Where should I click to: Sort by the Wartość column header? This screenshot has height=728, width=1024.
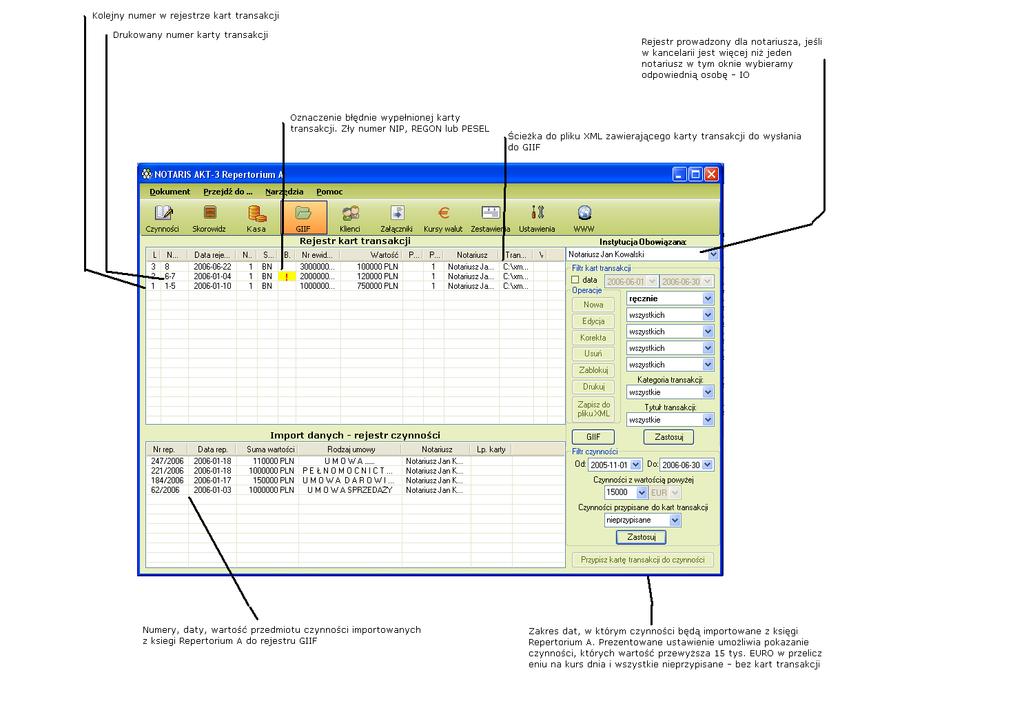click(x=372, y=255)
